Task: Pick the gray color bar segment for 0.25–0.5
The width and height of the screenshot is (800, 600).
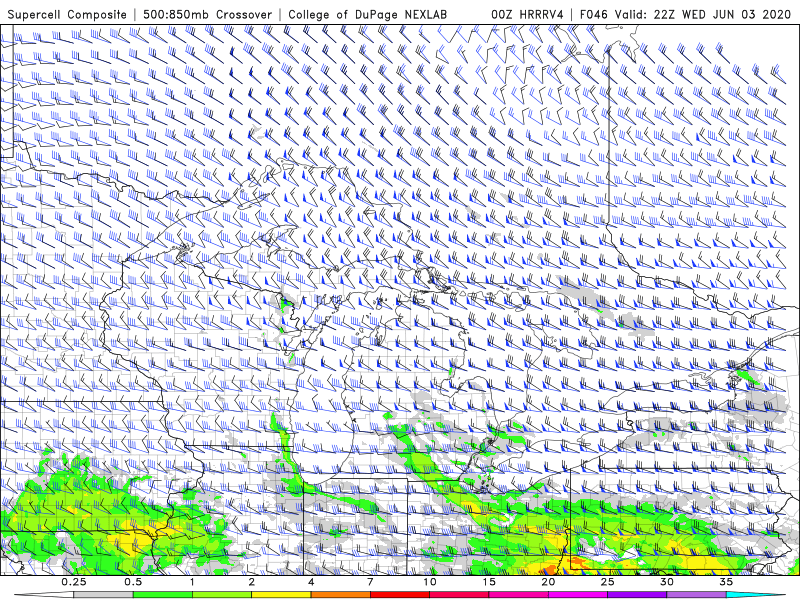Action: (104, 595)
